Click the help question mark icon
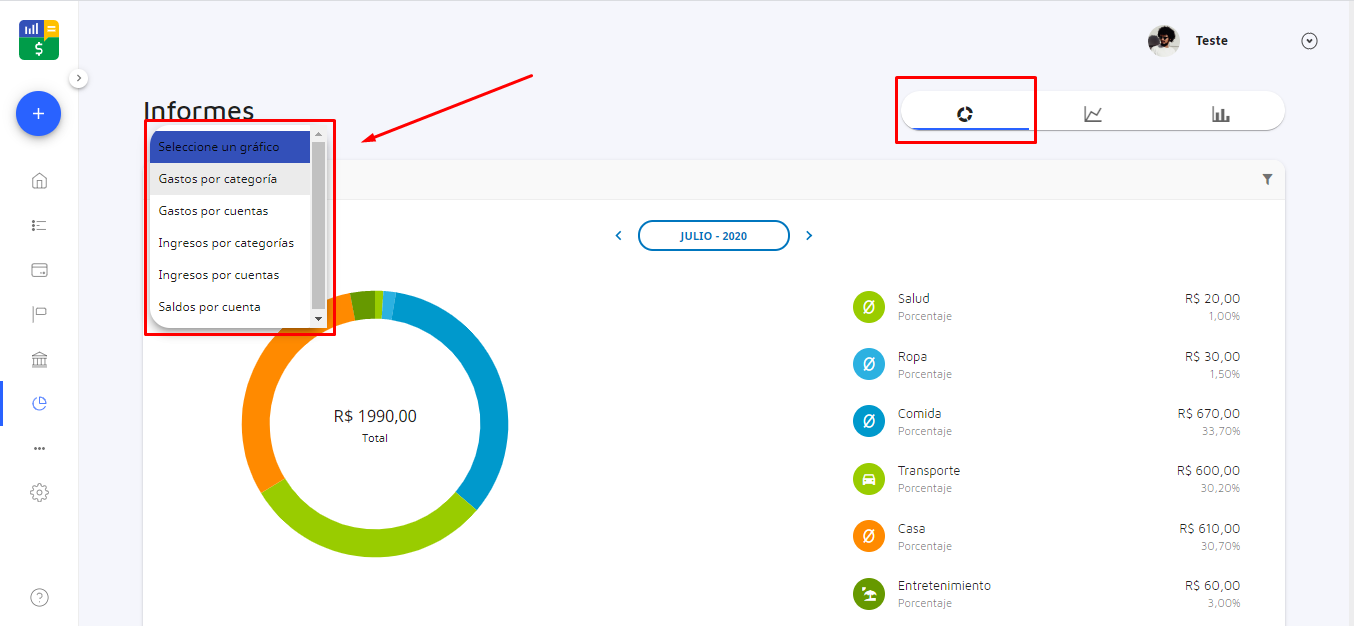 pos(39,598)
